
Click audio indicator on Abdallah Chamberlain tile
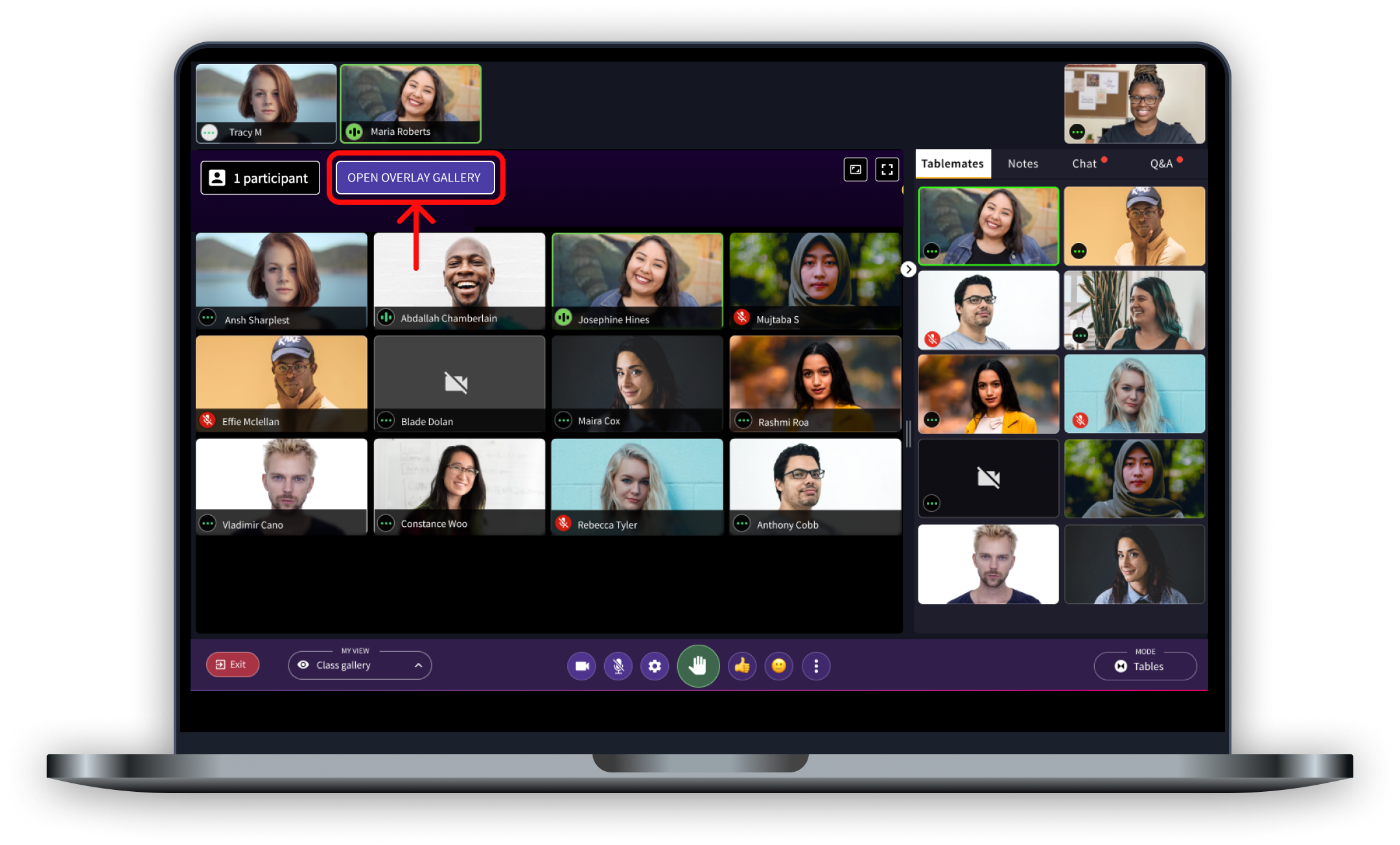pyautogui.click(x=386, y=318)
